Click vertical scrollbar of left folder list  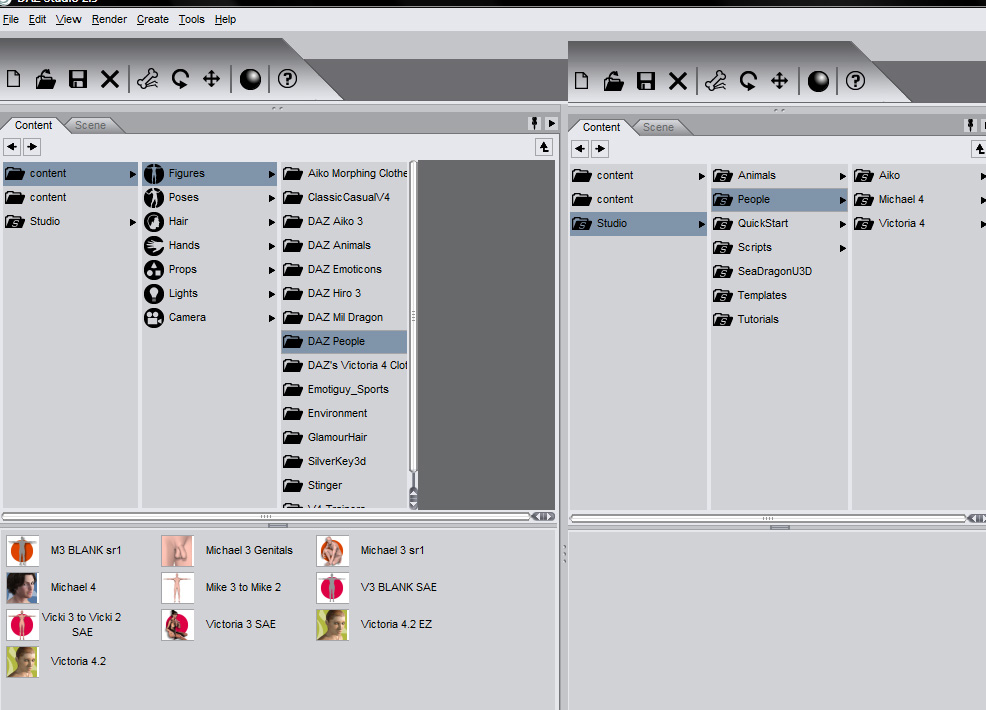click(413, 316)
